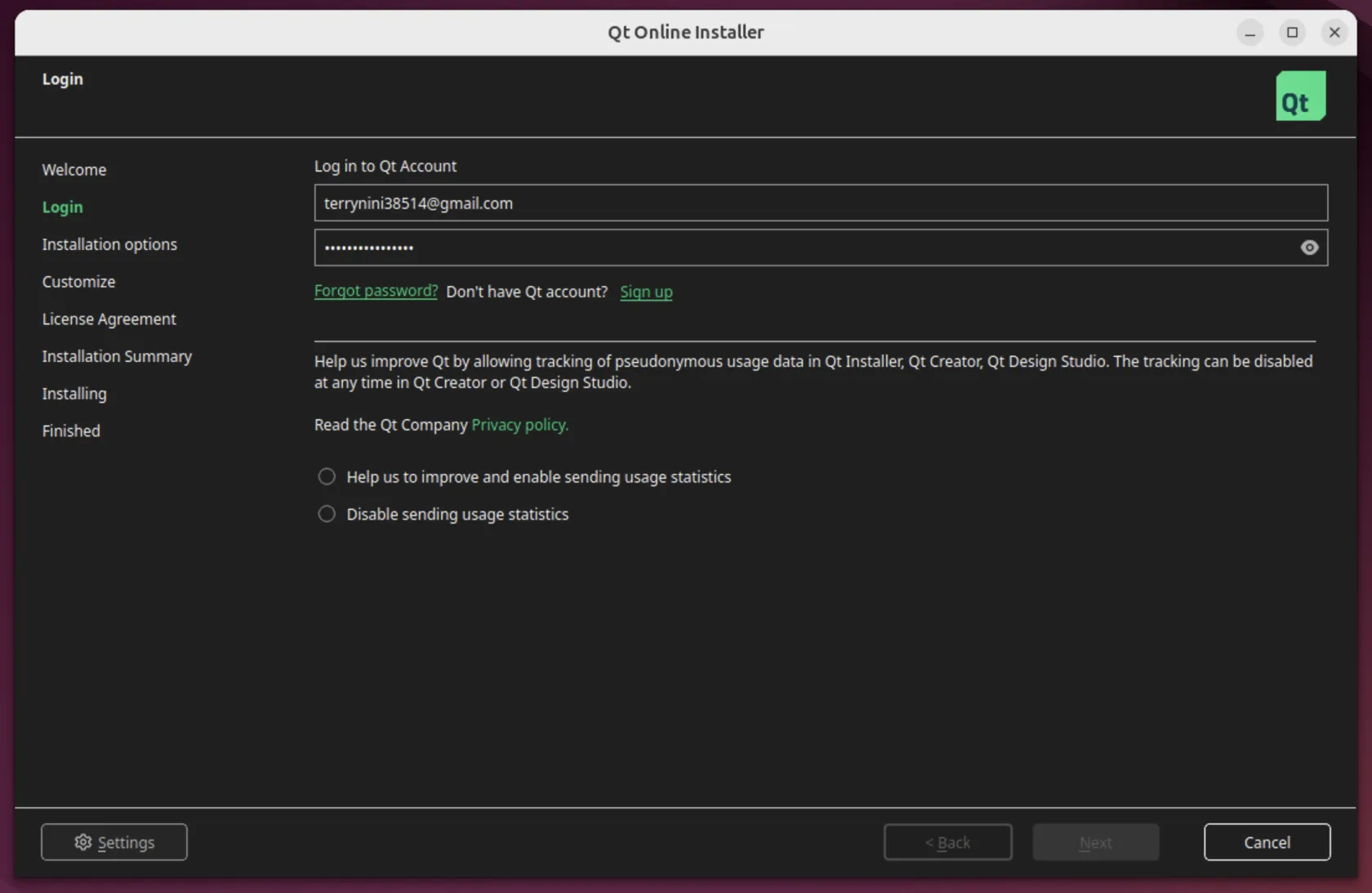
Task: Minimize the Qt Online Installer window
Action: coord(1249,33)
